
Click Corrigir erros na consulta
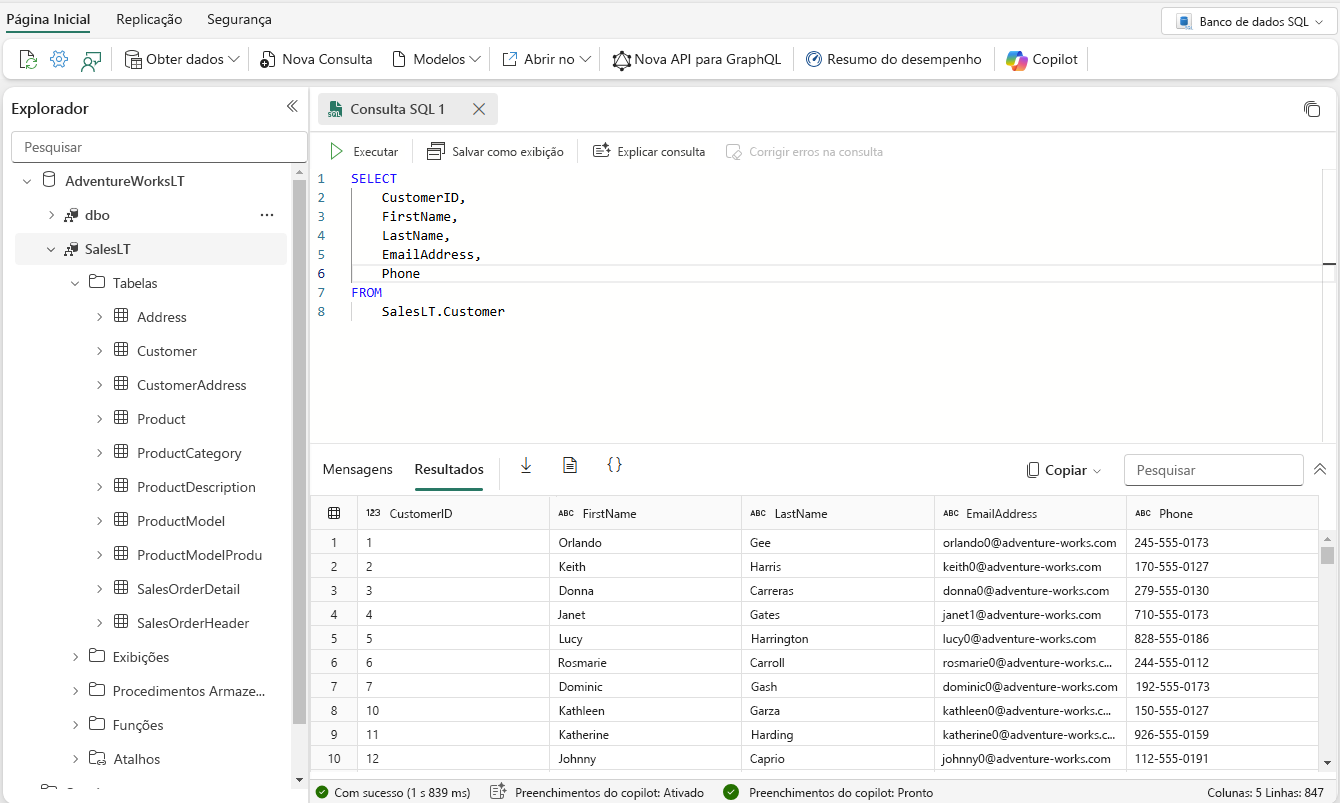click(804, 152)
